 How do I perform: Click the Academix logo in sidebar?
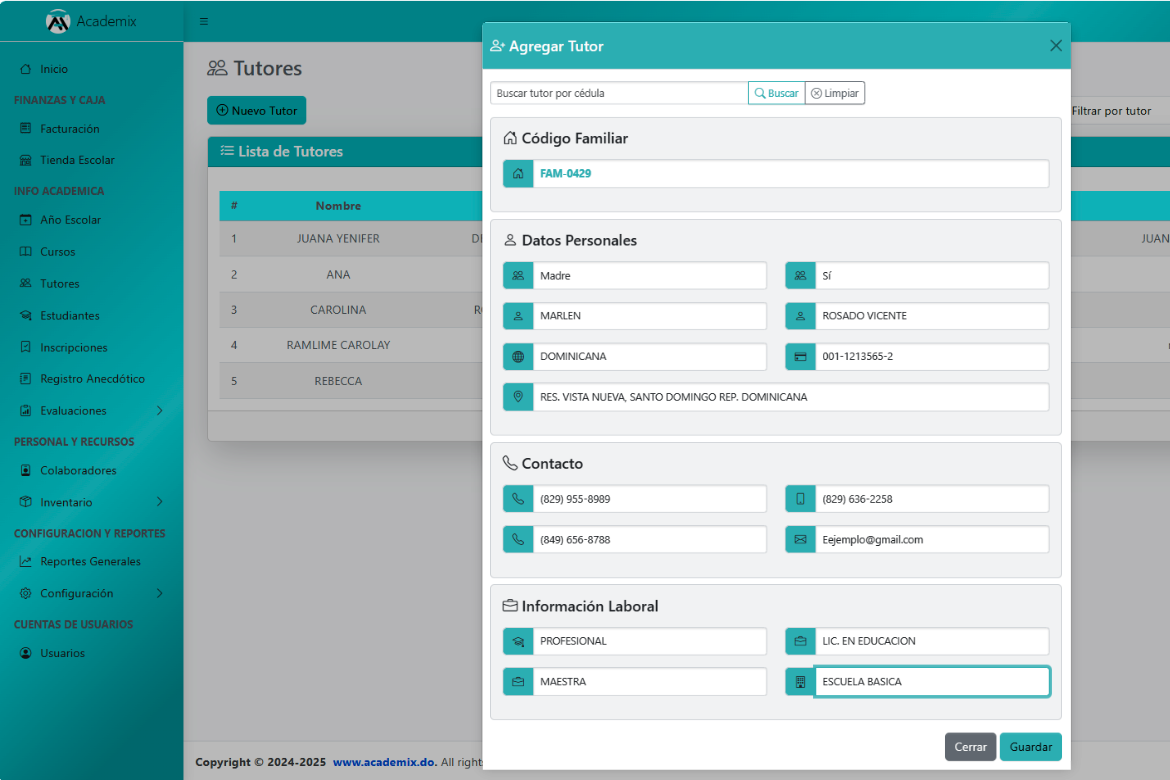point(59,21)
